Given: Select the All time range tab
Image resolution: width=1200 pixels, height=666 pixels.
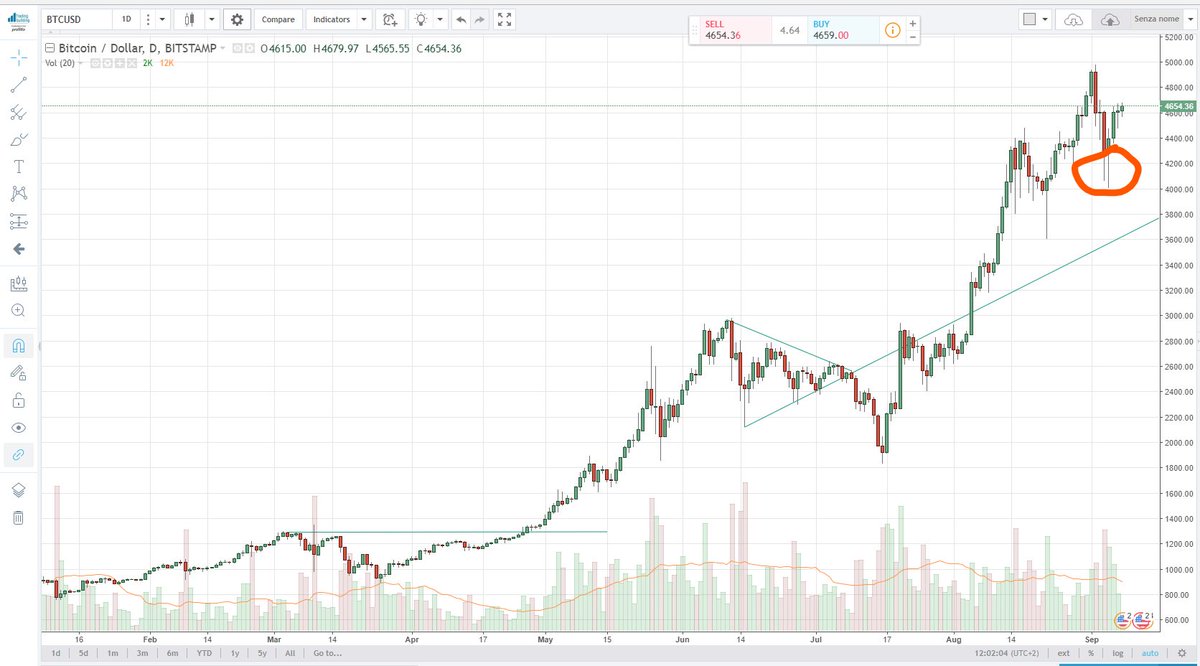Looking at the screenshot, I should coord(290,653).
